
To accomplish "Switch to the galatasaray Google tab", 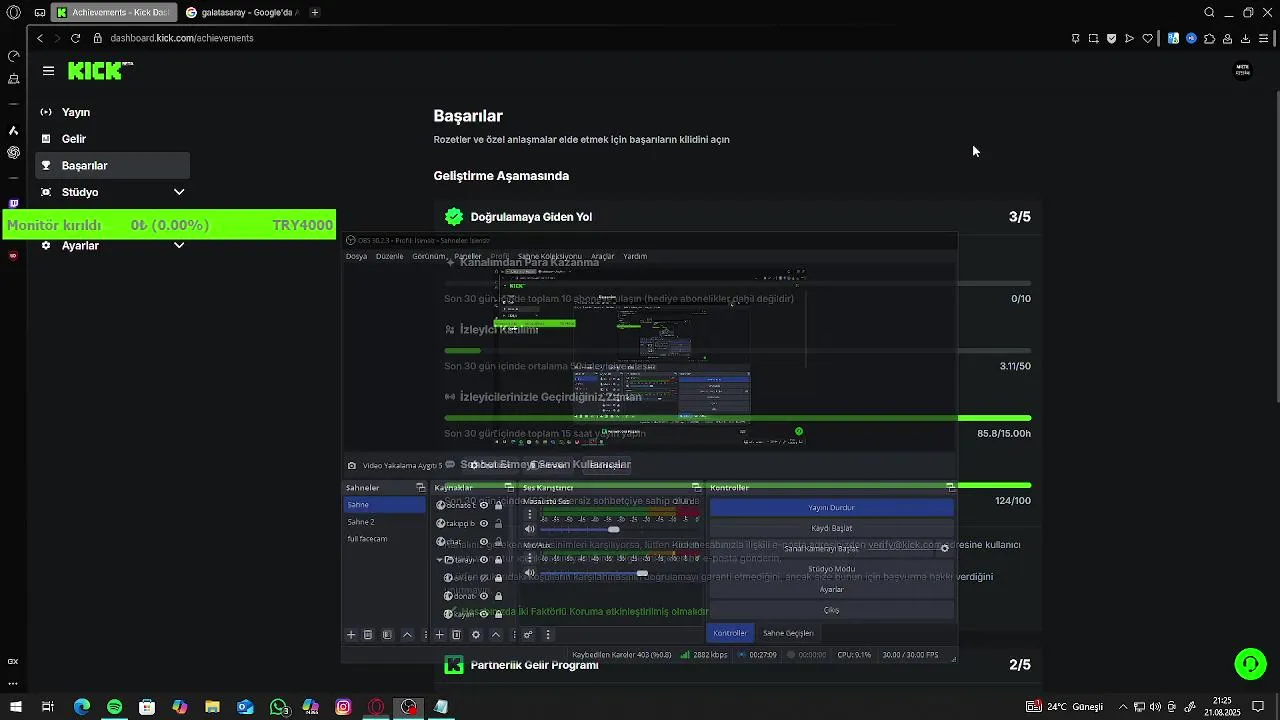I will [x=241, y=13].
